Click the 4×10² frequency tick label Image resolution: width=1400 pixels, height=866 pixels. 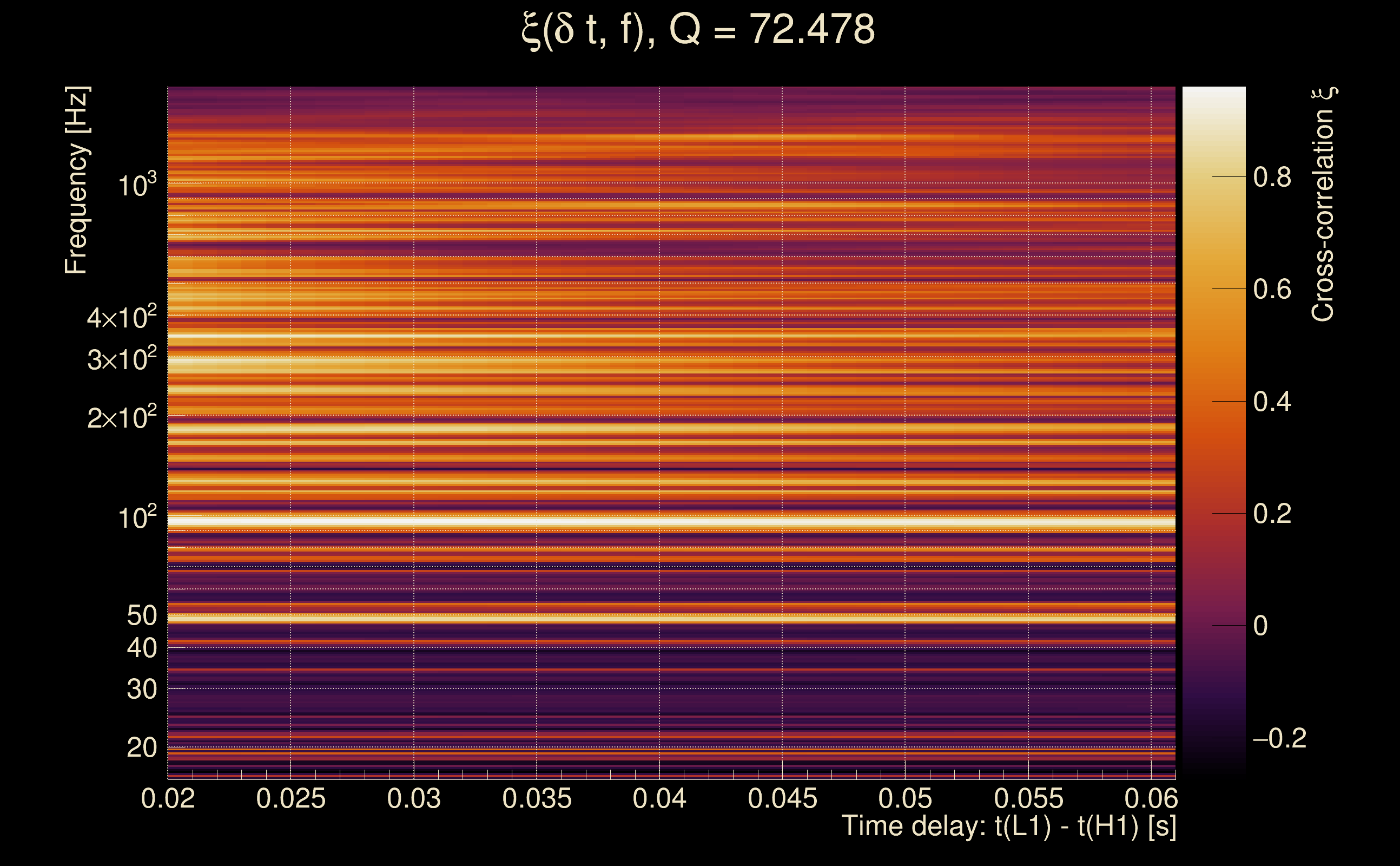point(121,317)
